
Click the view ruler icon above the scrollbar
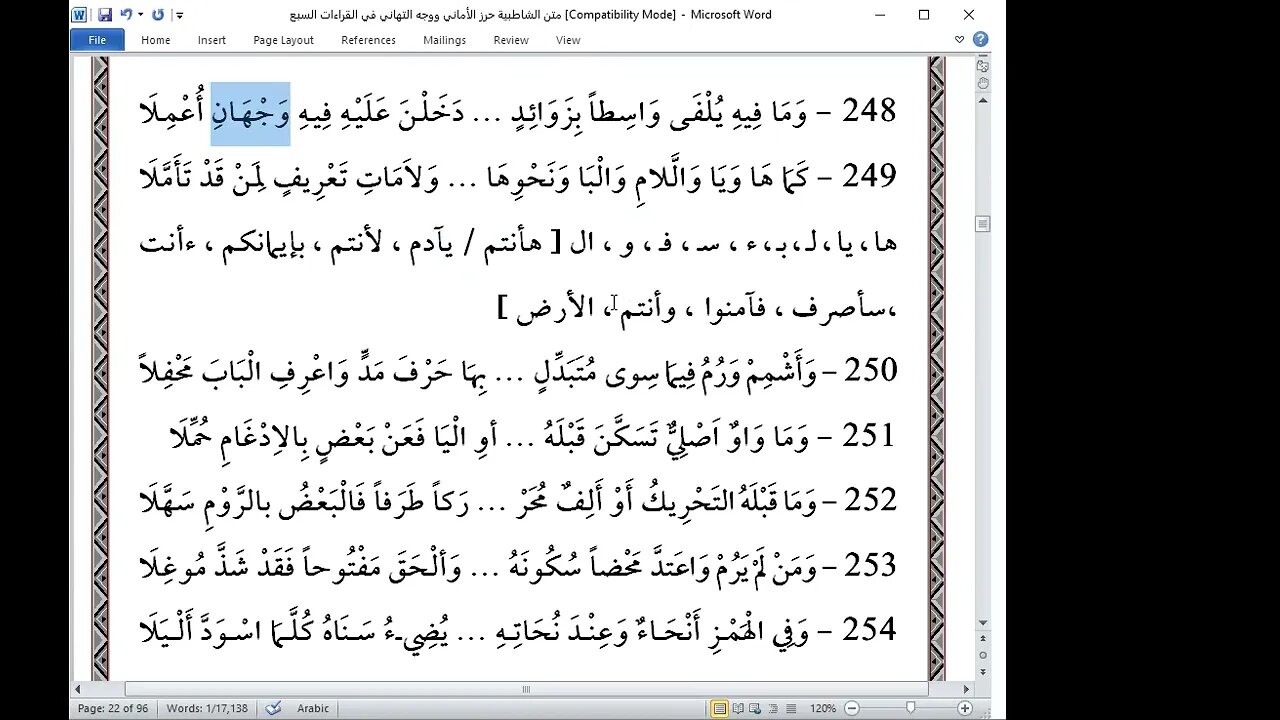[x=982, y=66]
